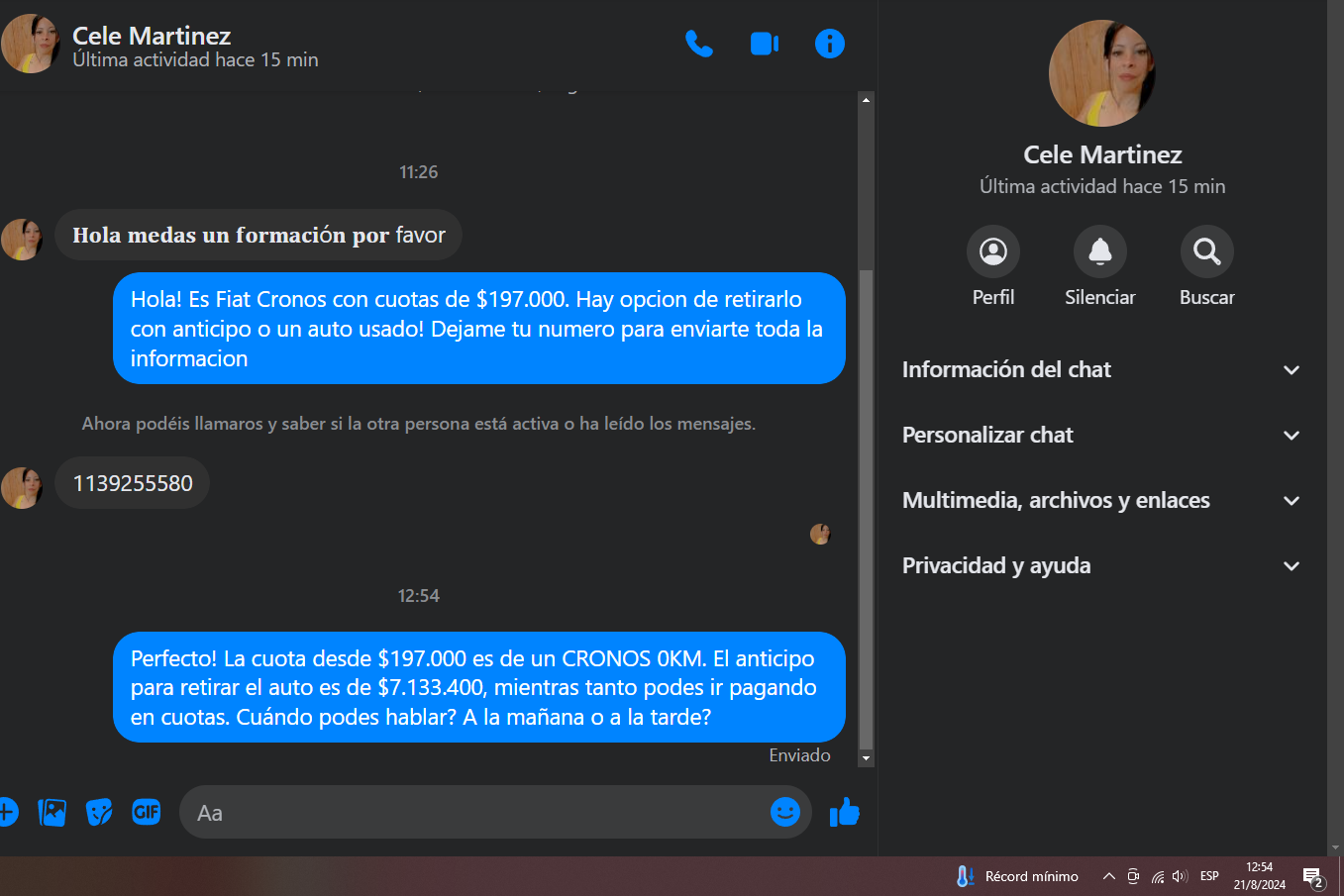Attach a photo using the image icon
1344x896 pixels.
point(52,813)
